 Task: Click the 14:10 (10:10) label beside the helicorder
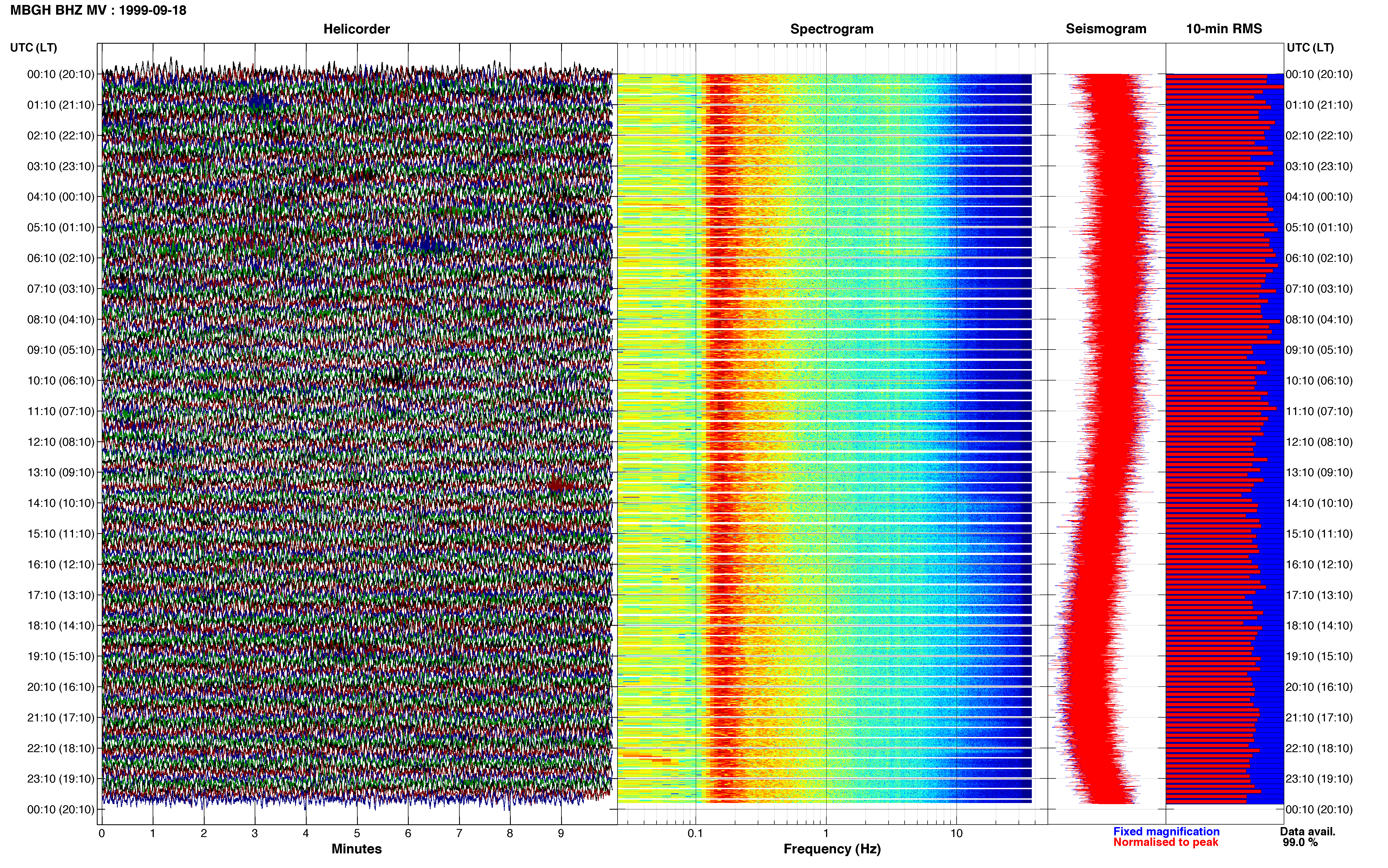(x=61, y=503)
